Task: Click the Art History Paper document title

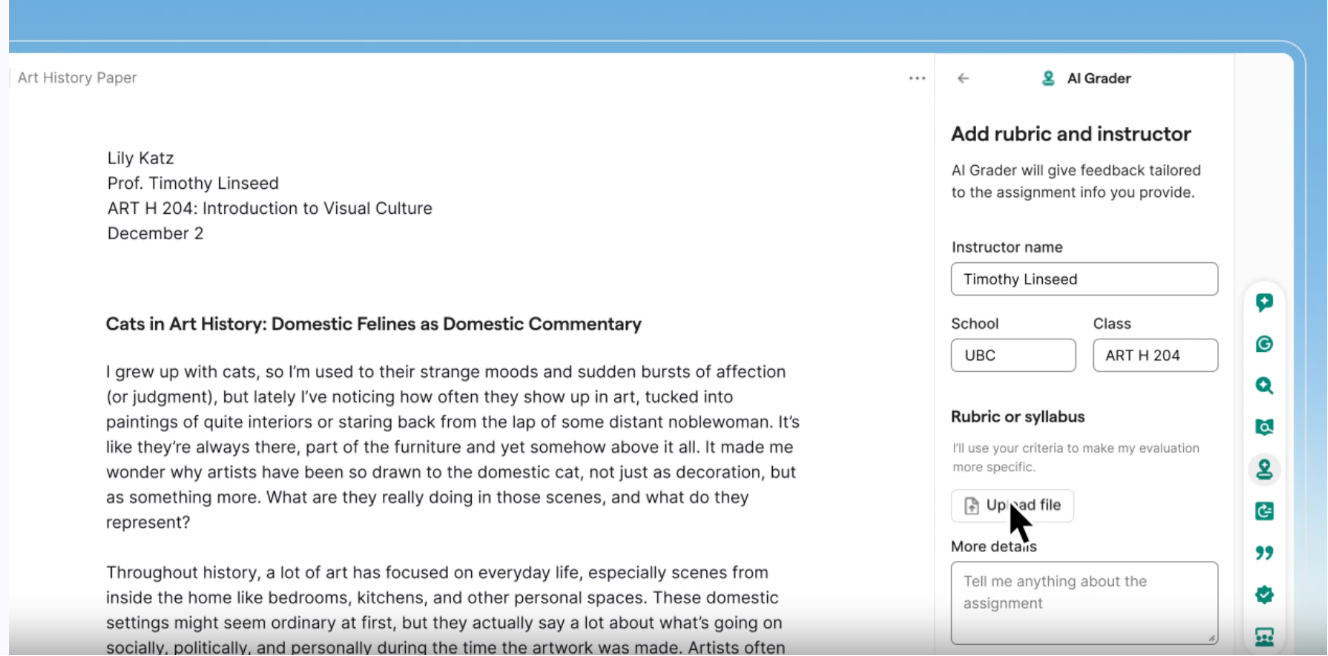Action: [77, 78]
